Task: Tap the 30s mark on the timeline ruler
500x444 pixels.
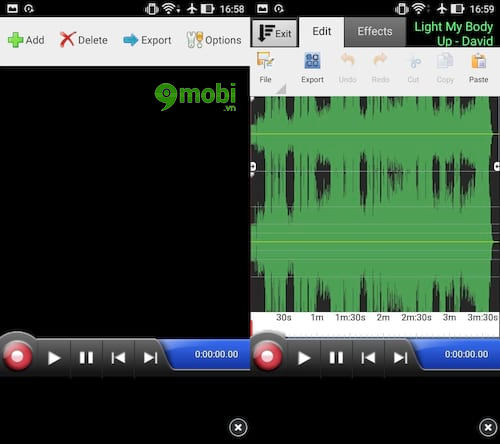Action: (x=284, y=317)
